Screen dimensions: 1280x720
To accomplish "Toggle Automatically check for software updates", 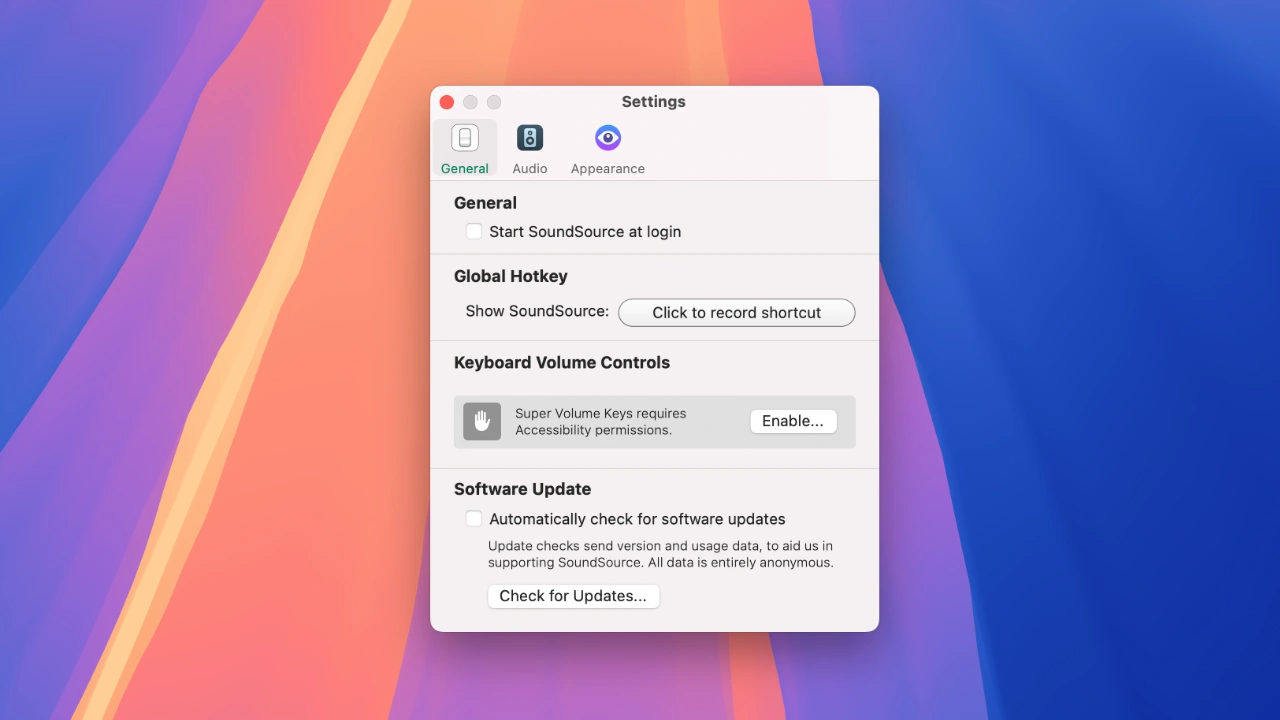I will click(x=474, y=519).
